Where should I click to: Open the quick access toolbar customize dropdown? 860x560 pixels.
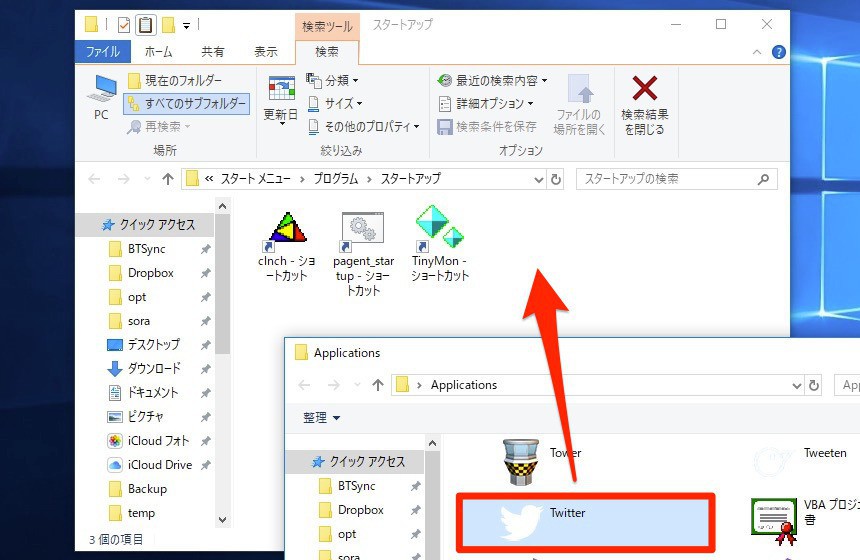[x=186, y=26]
